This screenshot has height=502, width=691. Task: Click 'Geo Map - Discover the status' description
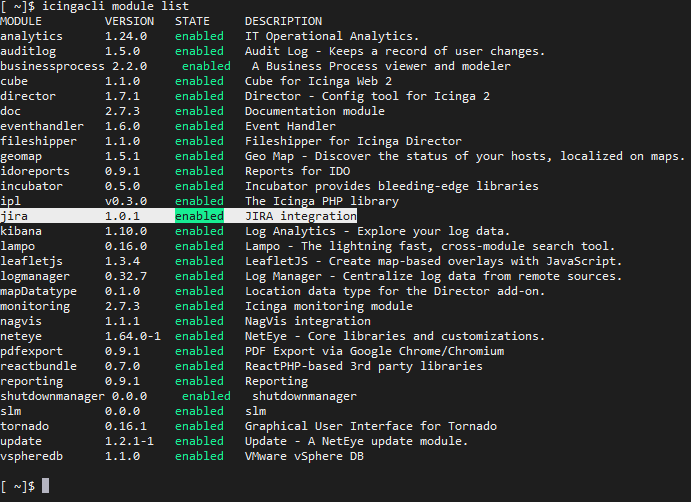click(465, 156)
